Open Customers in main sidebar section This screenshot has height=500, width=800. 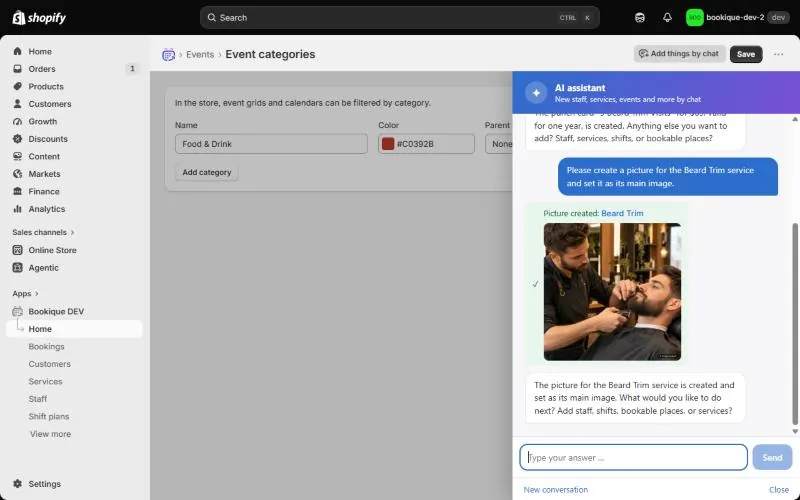pyautogui.click(x=49, y=104)
